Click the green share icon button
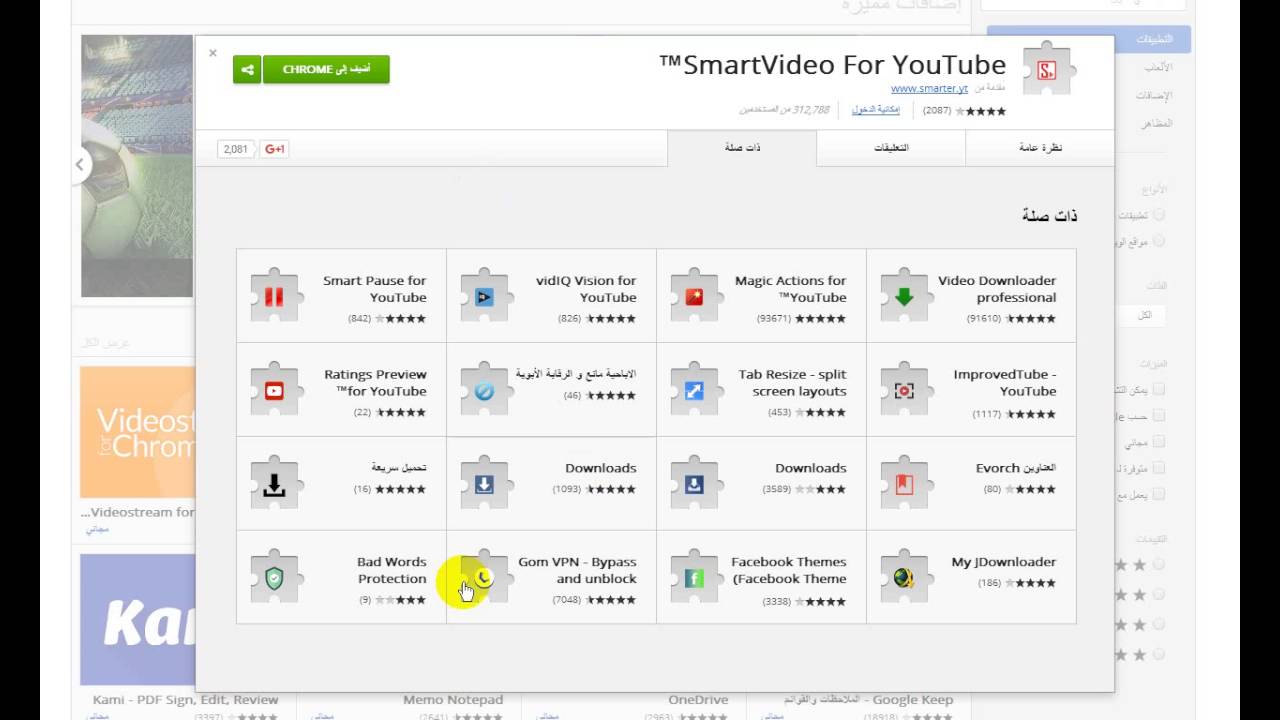The height and width of the screenshot is (720, 1280). (247, 69)
